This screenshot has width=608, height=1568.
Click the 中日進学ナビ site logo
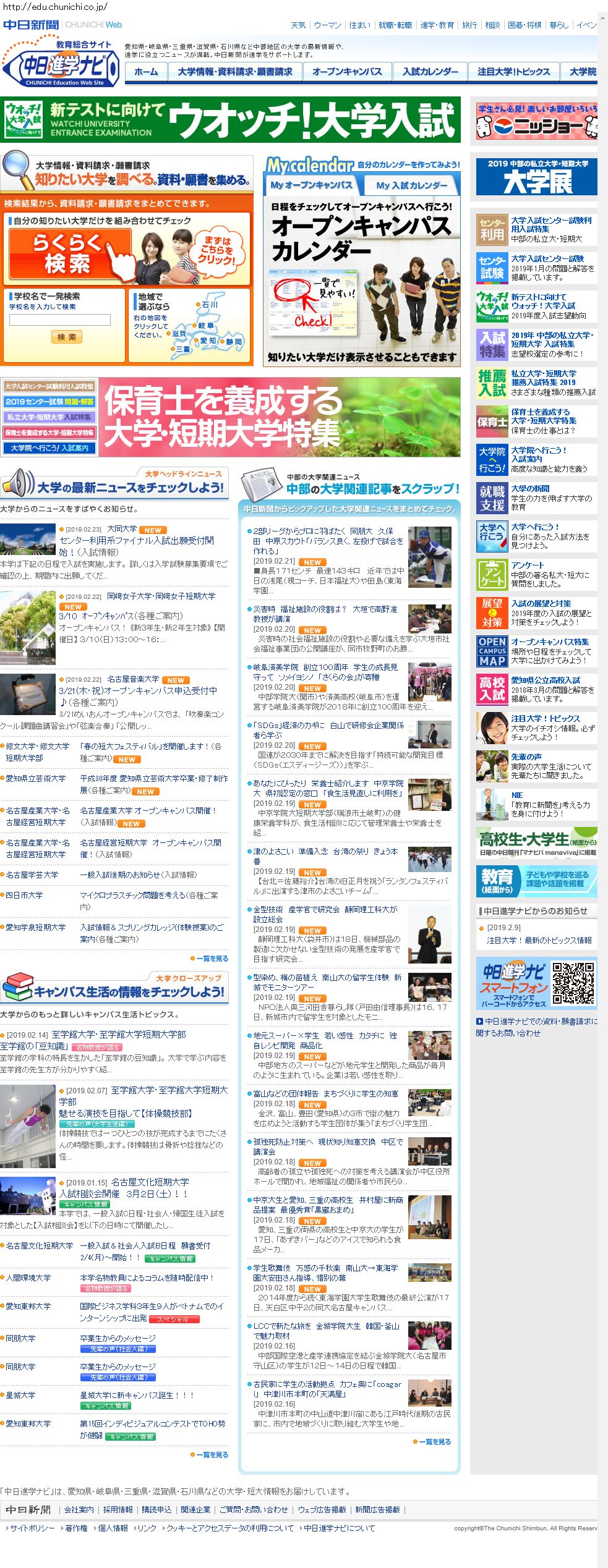60,62
